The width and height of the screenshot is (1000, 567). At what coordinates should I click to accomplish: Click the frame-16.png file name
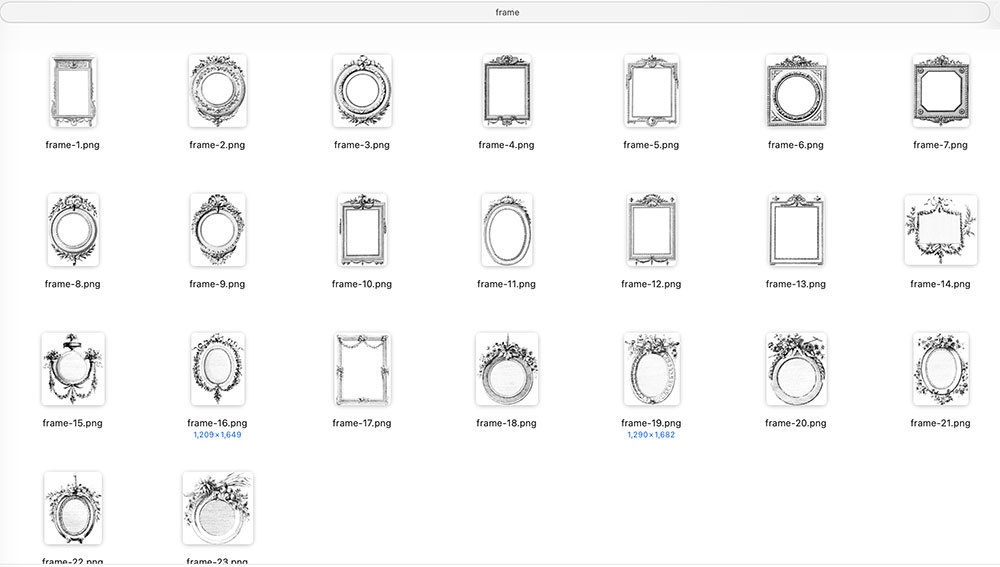click(217, 423)
